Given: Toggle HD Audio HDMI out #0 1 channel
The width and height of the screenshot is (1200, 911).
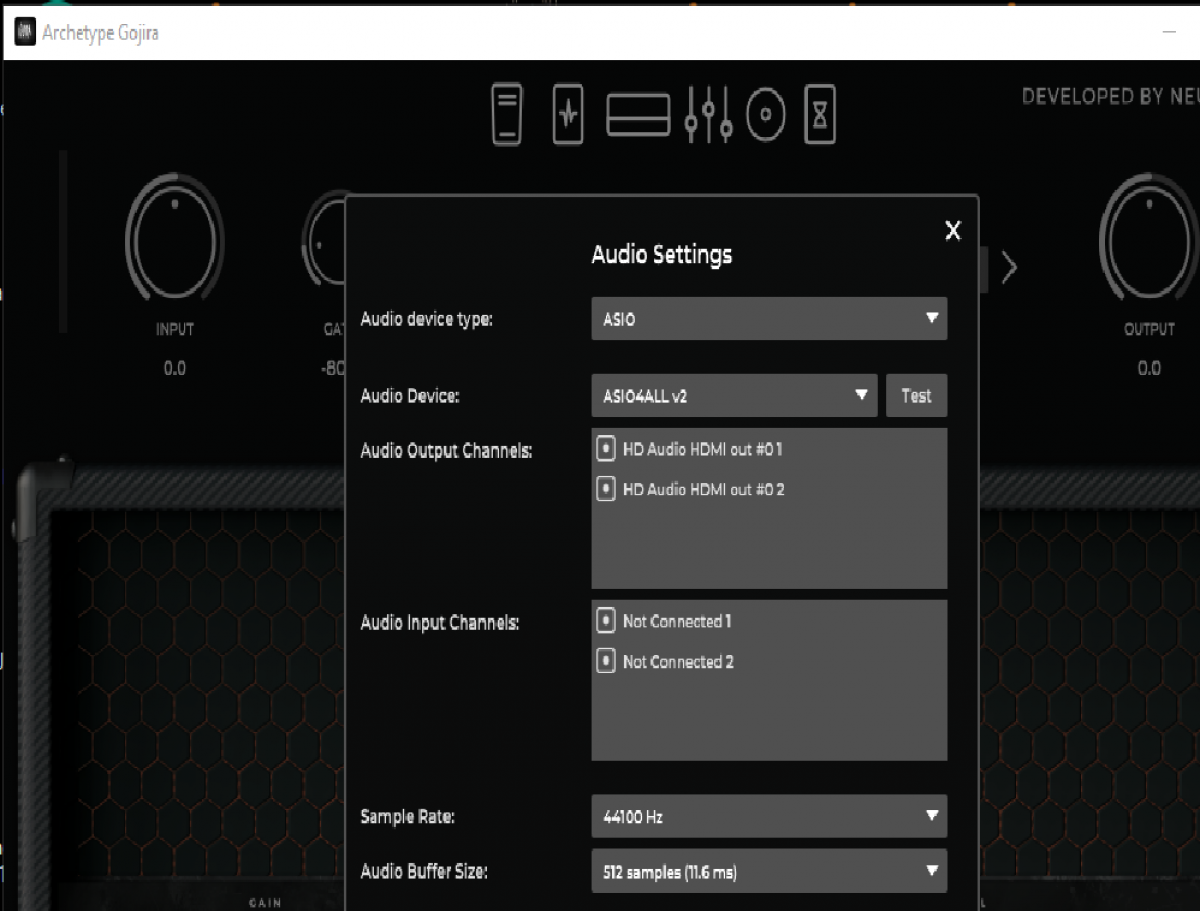Looking at the screenshot, I should point(605,449).
